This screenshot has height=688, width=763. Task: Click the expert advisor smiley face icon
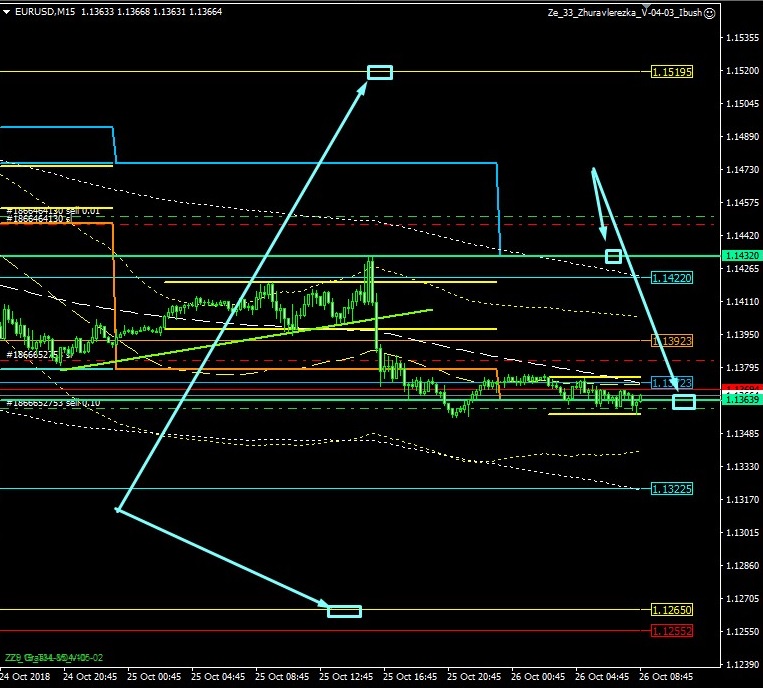click(x=709, y=13)
